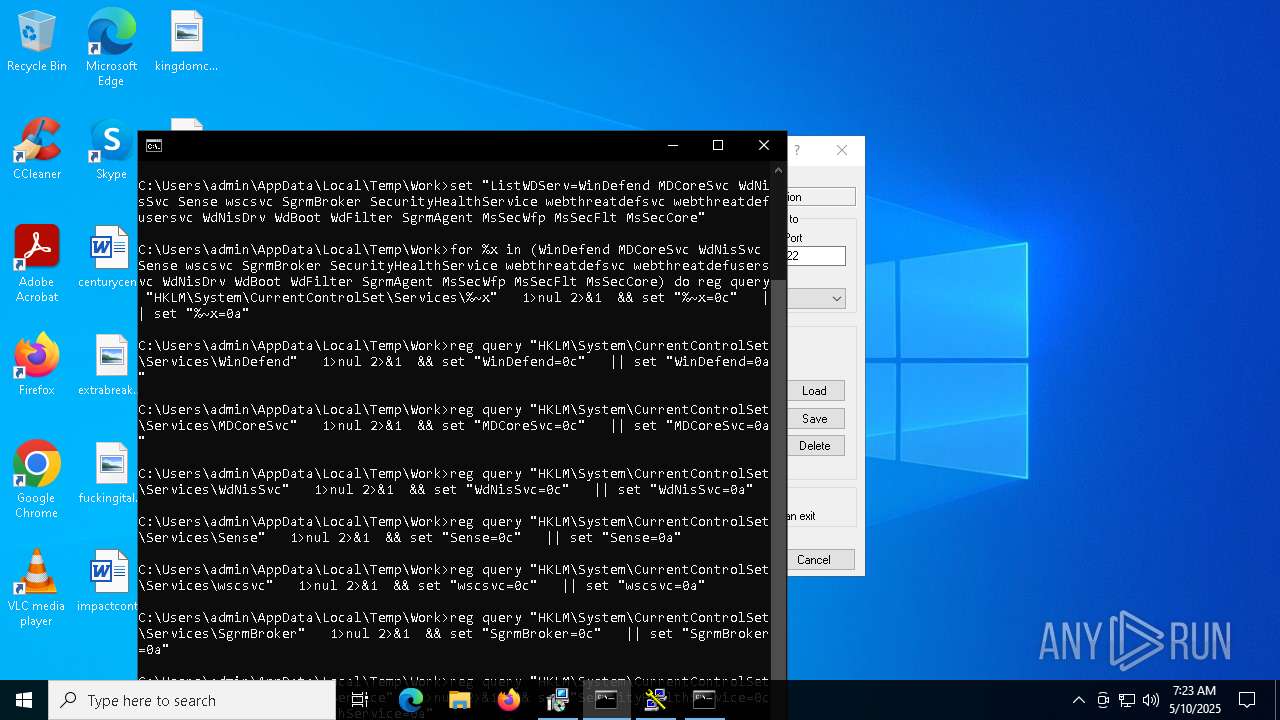The height and width of the screenshot is (720, 1280).
Task: Switch to the last command prompt taskbar button
Action: pyautogui.click(x=705, y=700)
